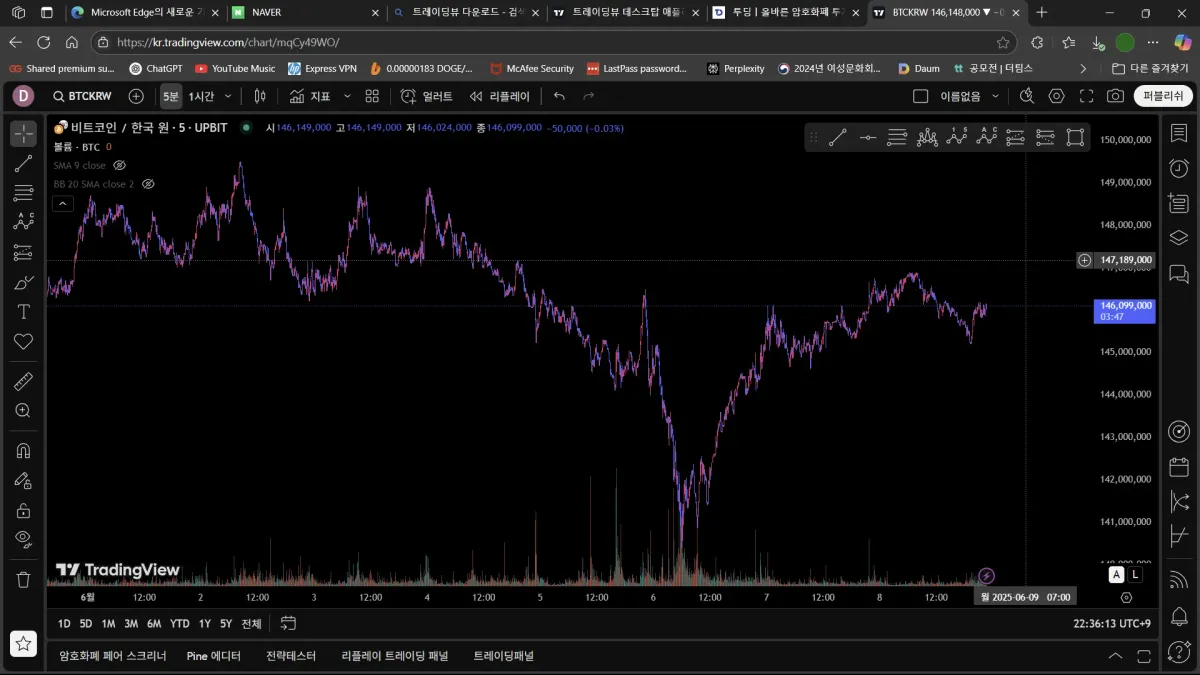Viewport: 1200px width, 675px height.
Task: Set the YTD date range
Action: [x=180, y=623]
